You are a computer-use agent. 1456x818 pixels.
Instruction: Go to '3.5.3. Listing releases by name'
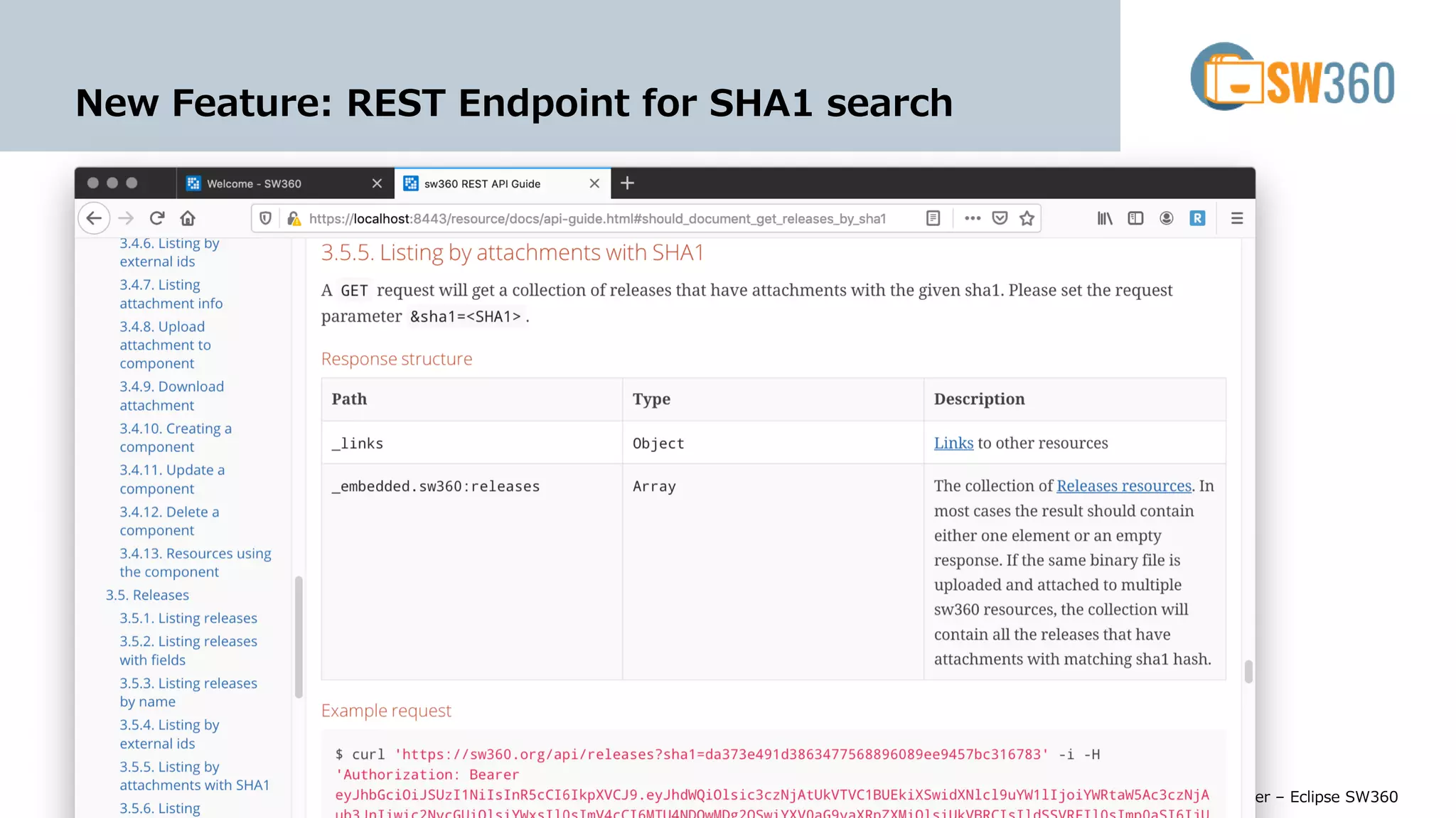coord(188,692)
